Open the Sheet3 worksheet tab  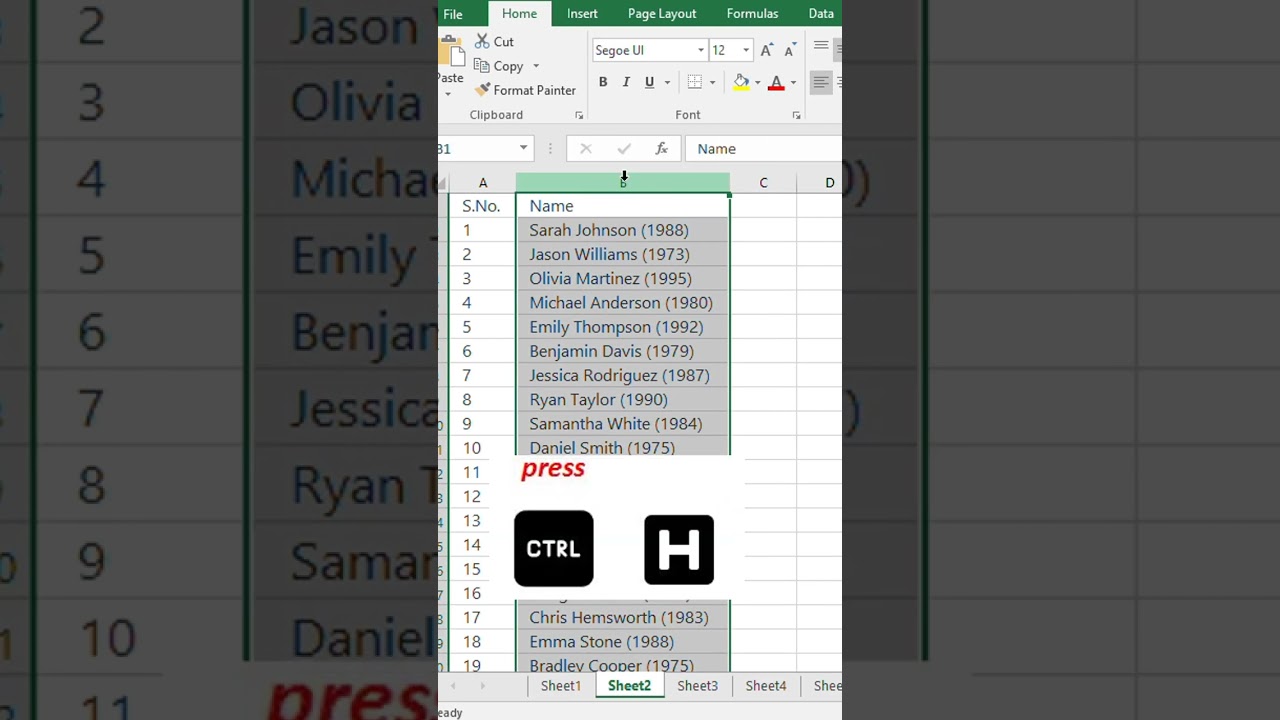(x=697, y=686)
